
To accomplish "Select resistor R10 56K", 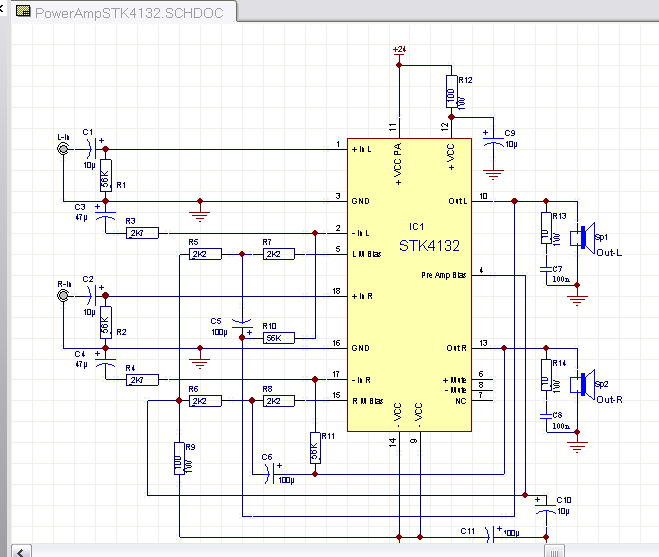I will tap(279, 338).
